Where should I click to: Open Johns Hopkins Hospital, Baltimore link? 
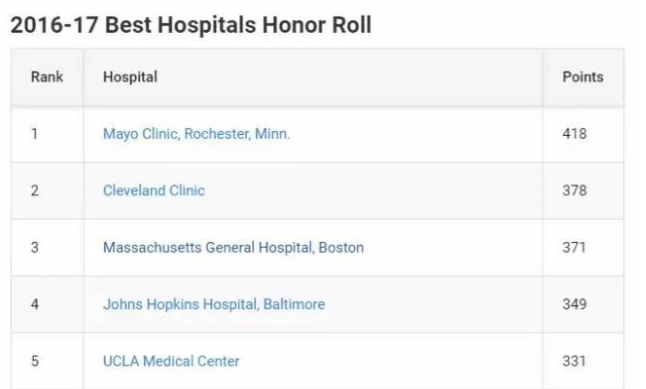click(x=214, y=304)
